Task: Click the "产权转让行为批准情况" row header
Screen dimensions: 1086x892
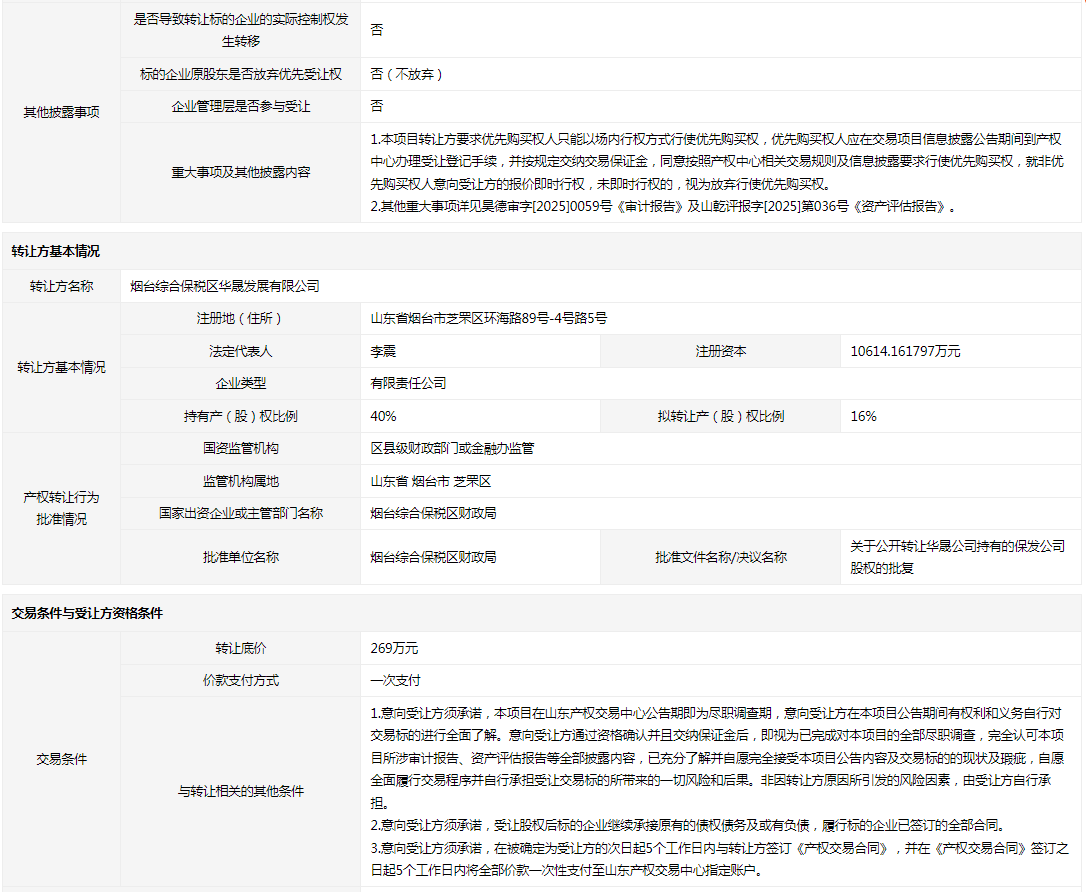Action: [x=61, y=508]
